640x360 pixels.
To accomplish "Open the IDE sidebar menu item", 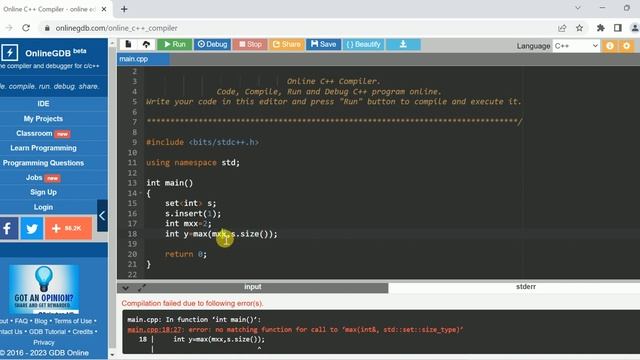I will 43,104.
